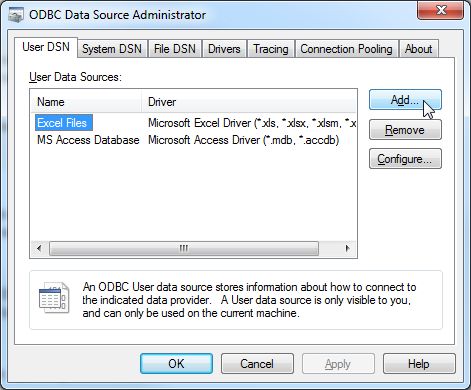The image size is (471, 390).
Task: Select the User DSN tab
Action: (46, 47)
